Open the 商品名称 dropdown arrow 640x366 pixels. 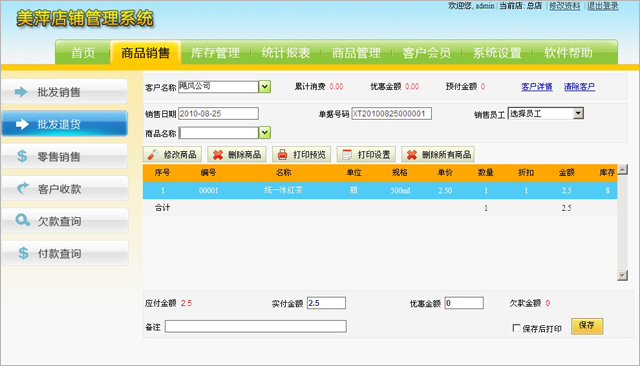pos(264,133)
